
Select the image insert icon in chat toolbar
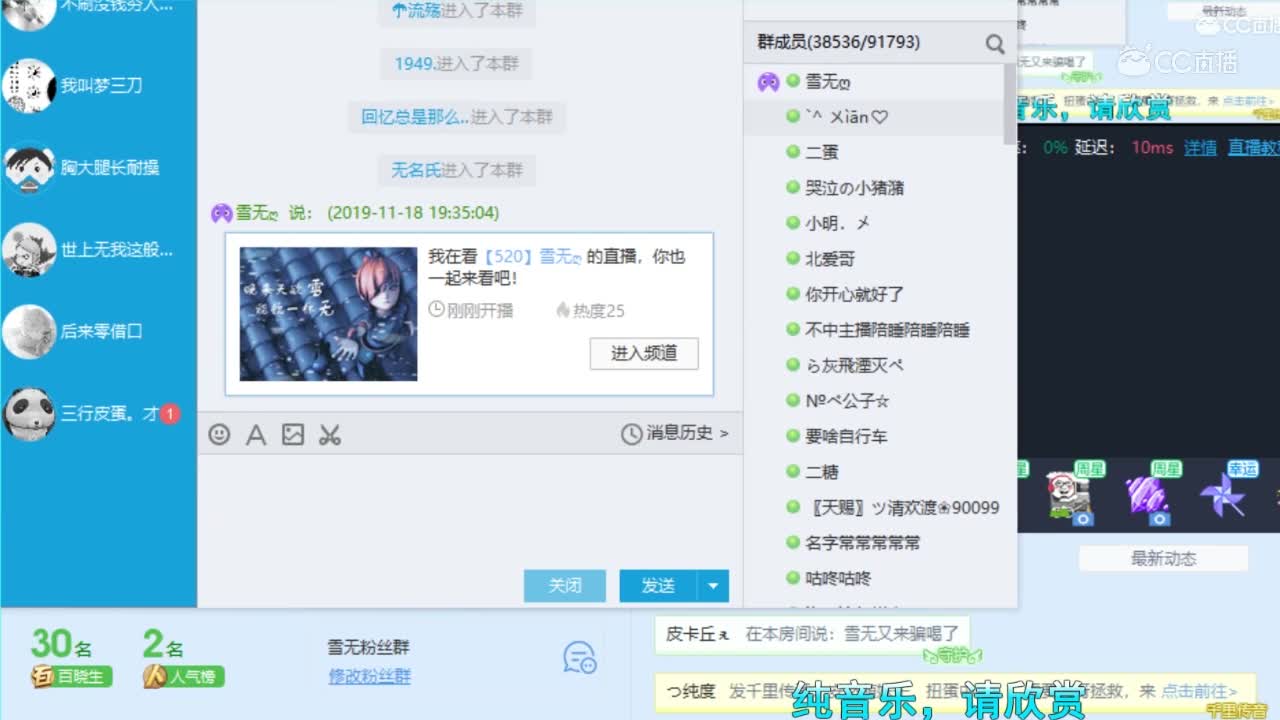[292, 434]
